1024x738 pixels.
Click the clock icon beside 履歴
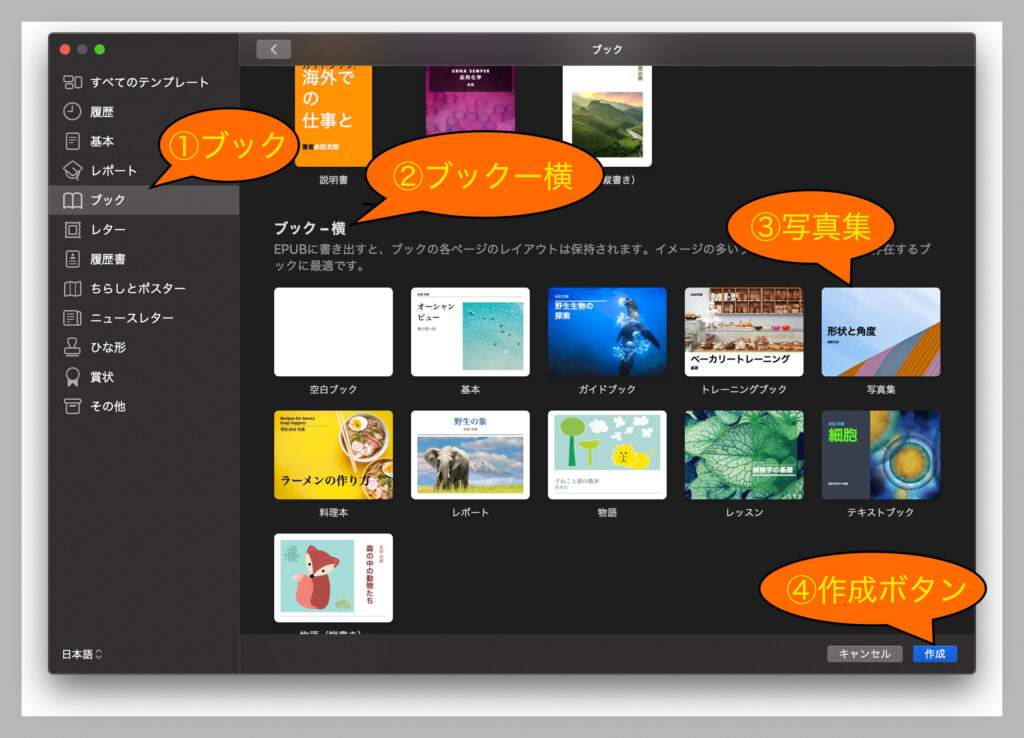72,112
